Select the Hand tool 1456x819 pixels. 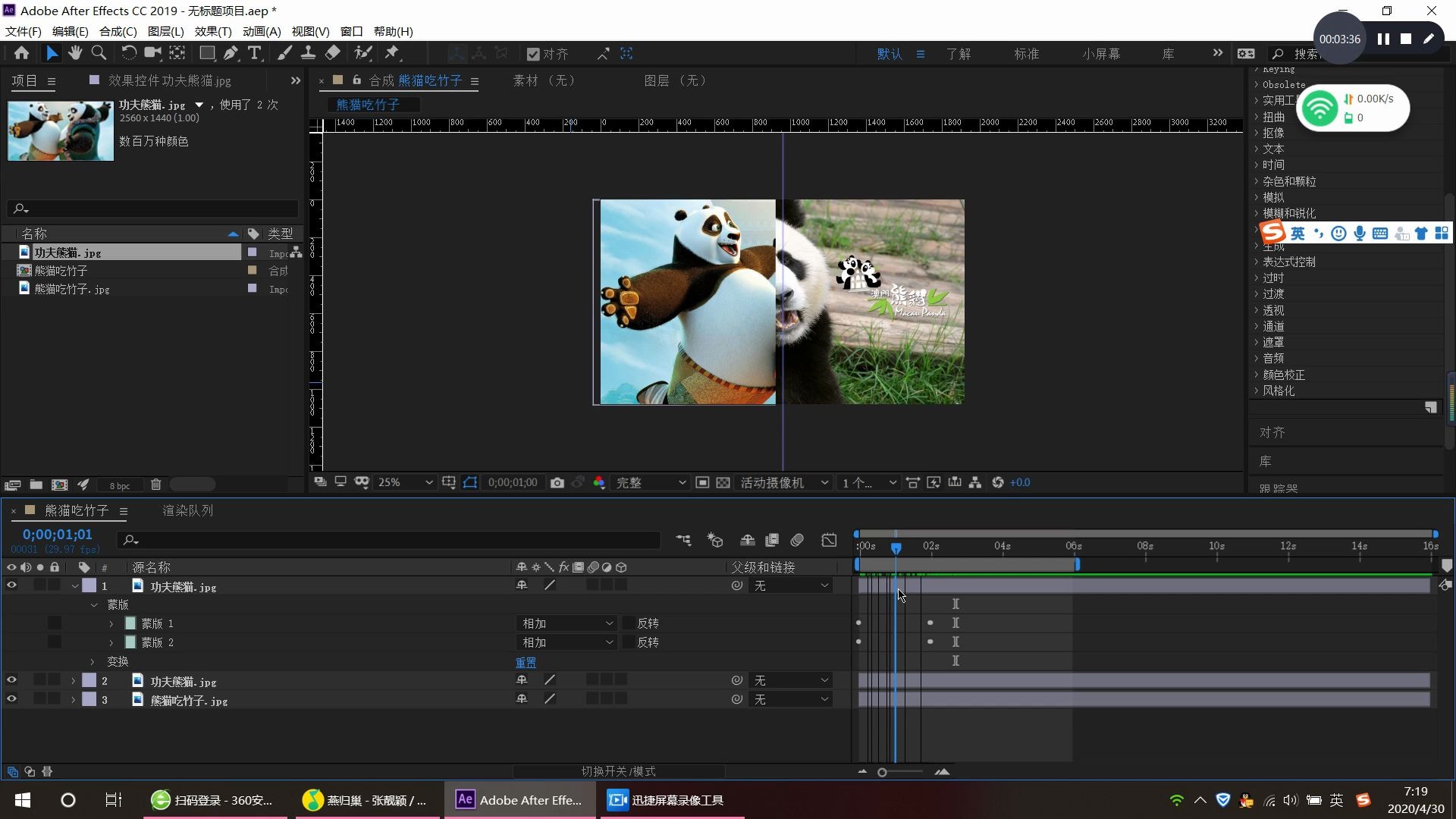(x=75, y=53)
